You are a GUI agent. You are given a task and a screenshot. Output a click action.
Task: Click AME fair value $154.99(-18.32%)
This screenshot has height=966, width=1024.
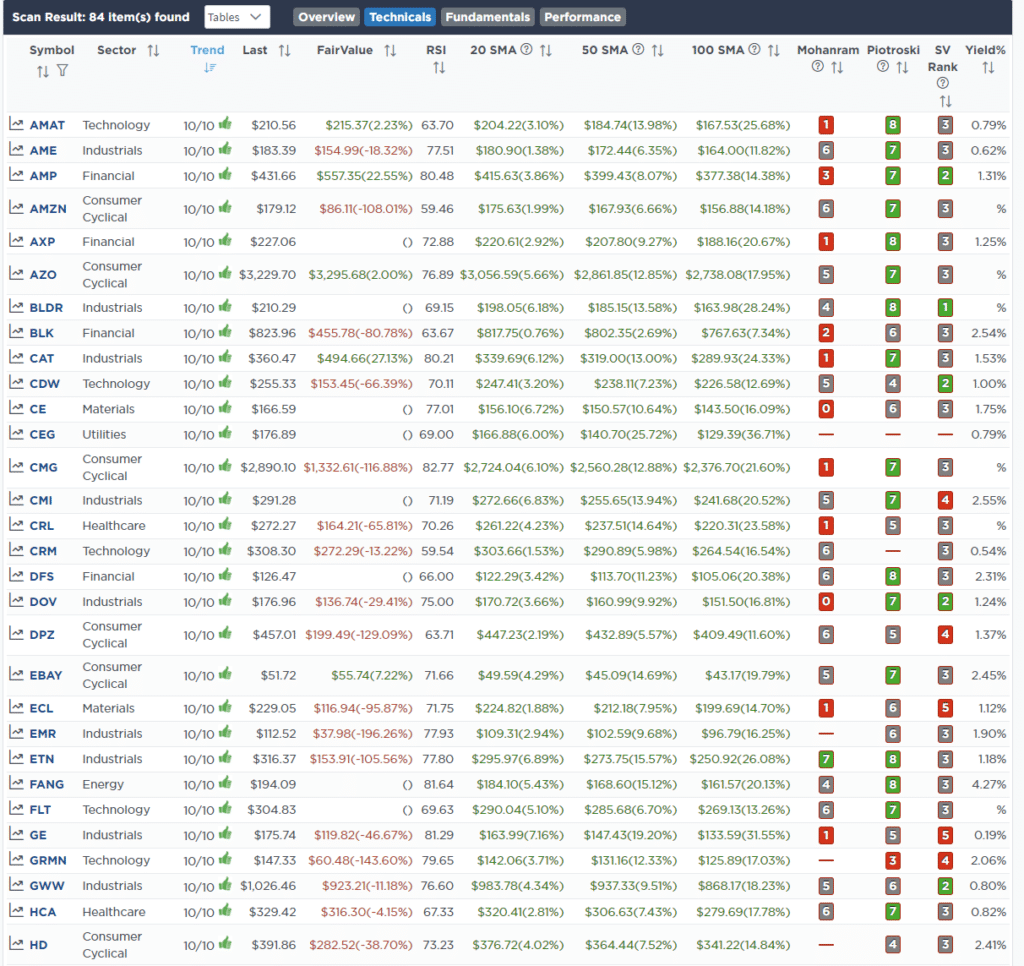tap(363, 151)
